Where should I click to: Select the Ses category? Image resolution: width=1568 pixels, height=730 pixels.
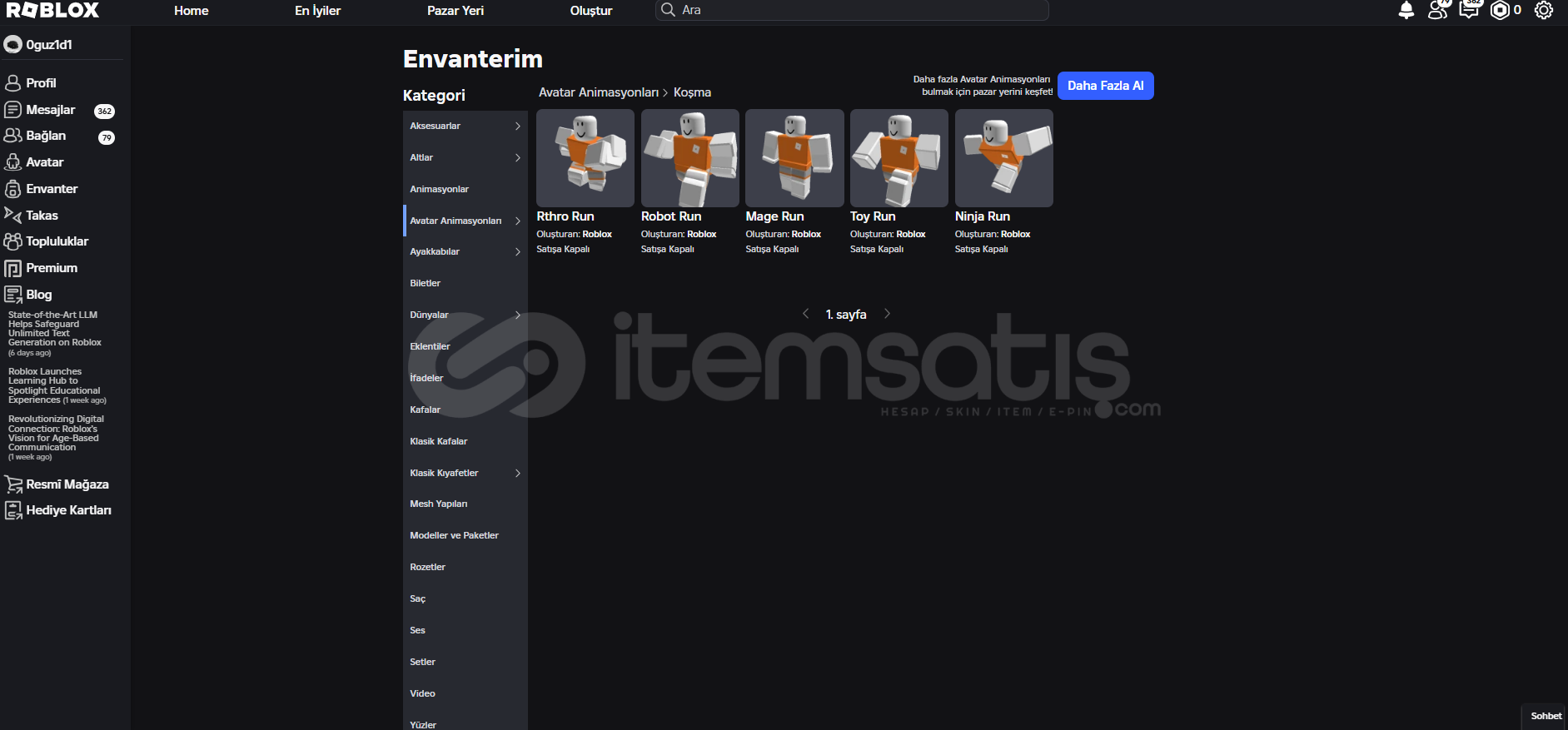pyautogui.click(x=465, y=630)
